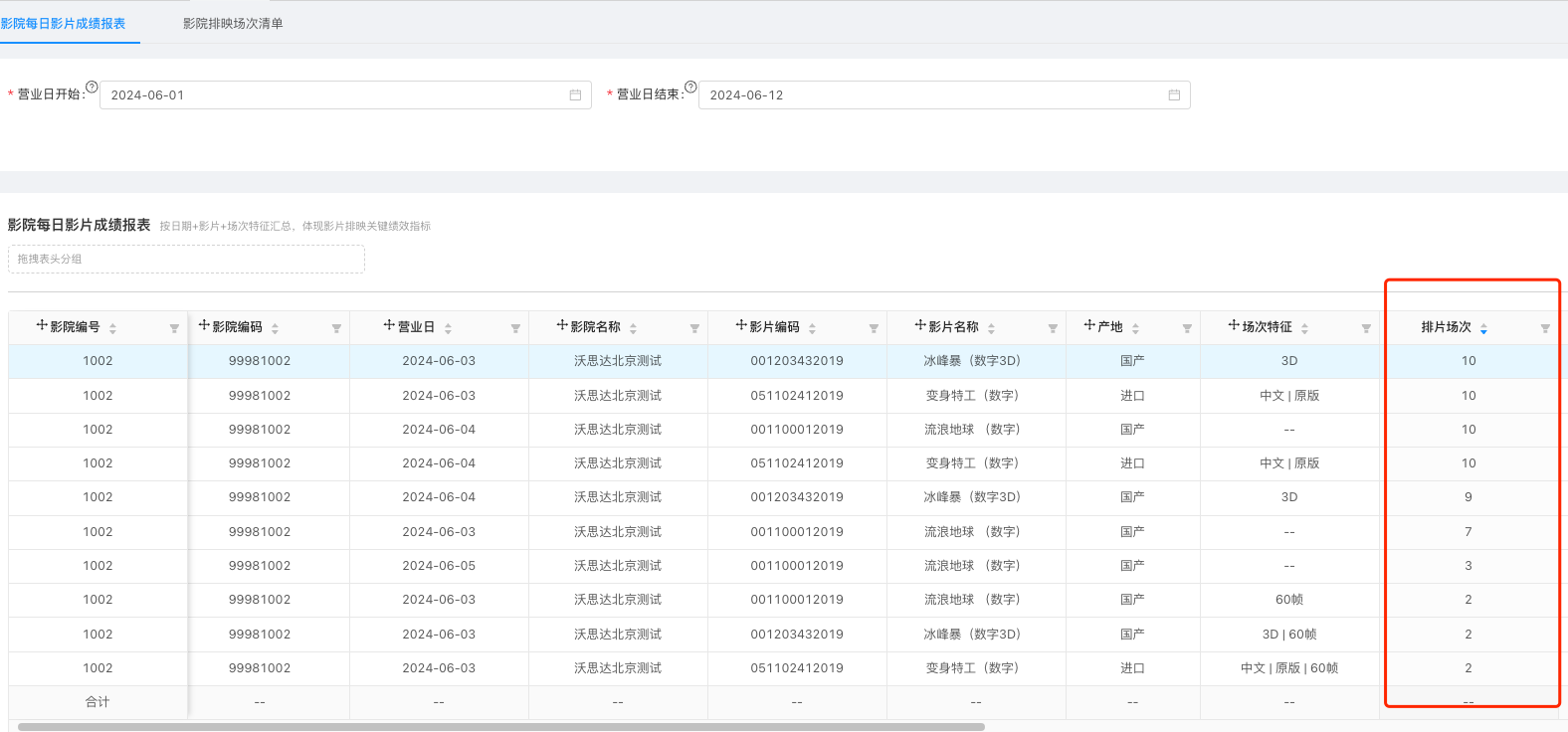The height and width of the screenshot is (732, 1568).
Task: Sort by 排片场次 column arrows
Action: coord(1483,328)
